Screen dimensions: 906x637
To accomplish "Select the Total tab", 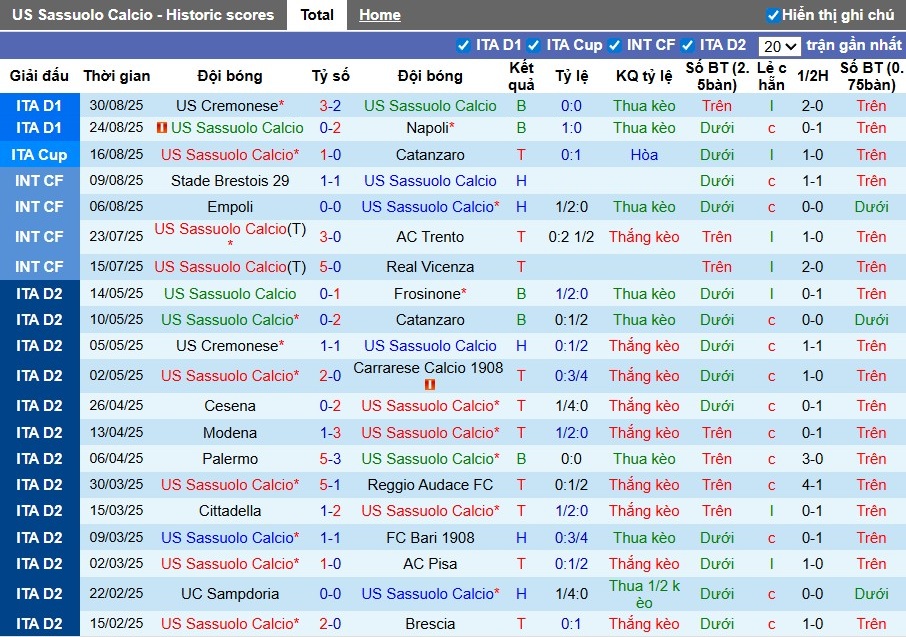I will 317,15.
